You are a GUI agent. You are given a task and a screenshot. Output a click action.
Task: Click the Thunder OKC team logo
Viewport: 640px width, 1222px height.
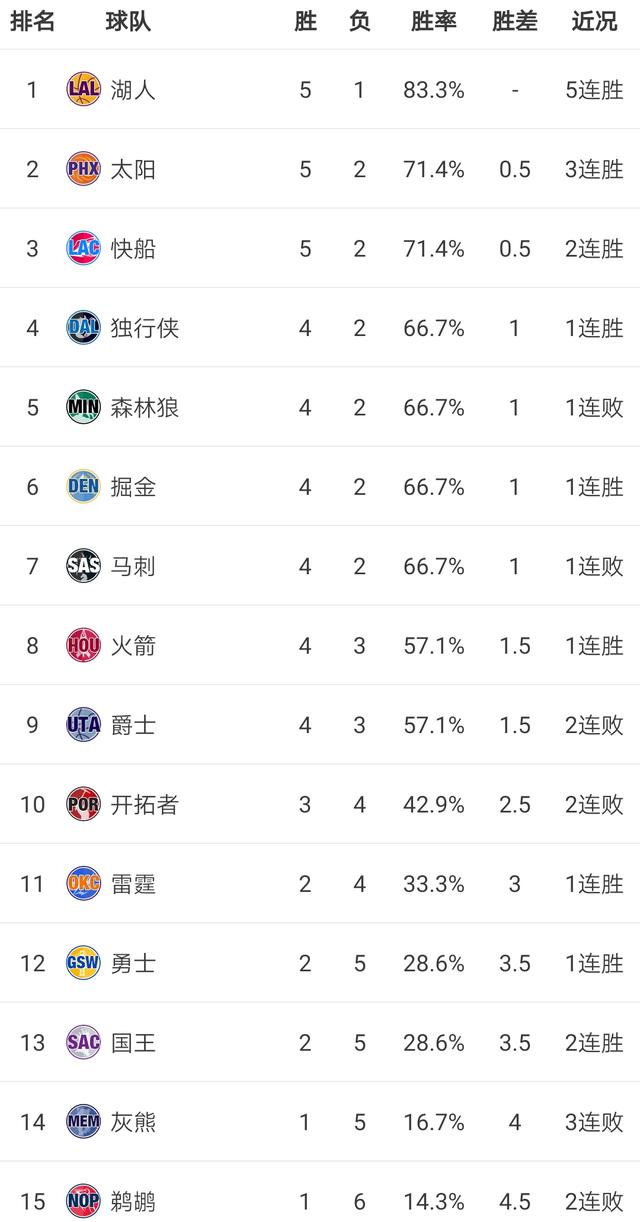click(84, 883)
